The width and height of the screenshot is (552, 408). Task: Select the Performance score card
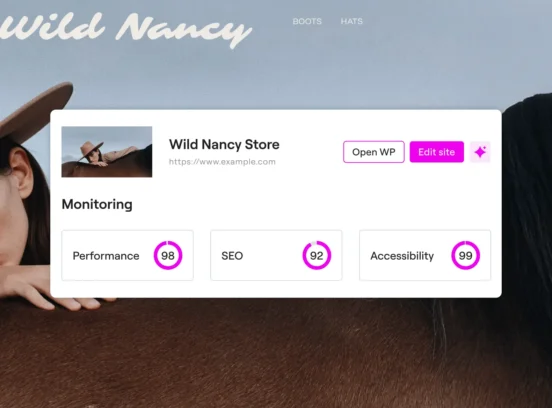pyautogui.click(x=127, y=255)
